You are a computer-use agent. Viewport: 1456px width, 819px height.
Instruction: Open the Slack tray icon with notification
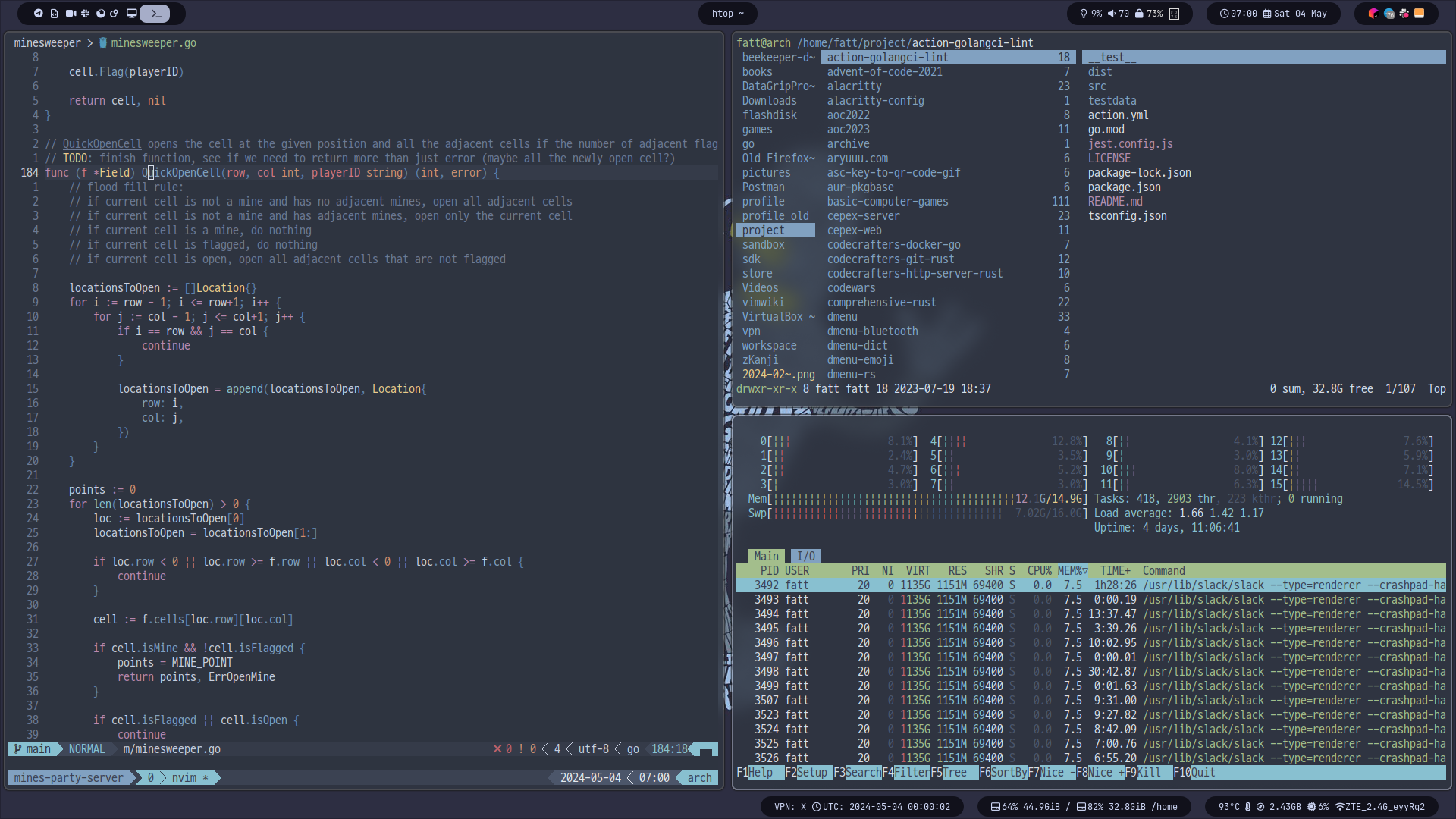(x=1404, y=13)
